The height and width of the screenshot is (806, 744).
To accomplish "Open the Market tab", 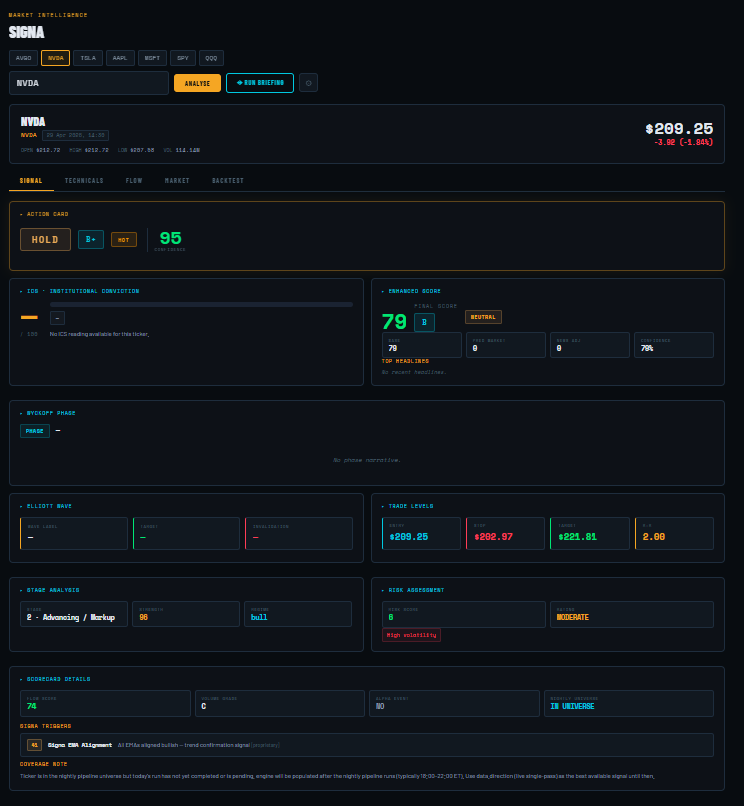I will pos(177,181).
